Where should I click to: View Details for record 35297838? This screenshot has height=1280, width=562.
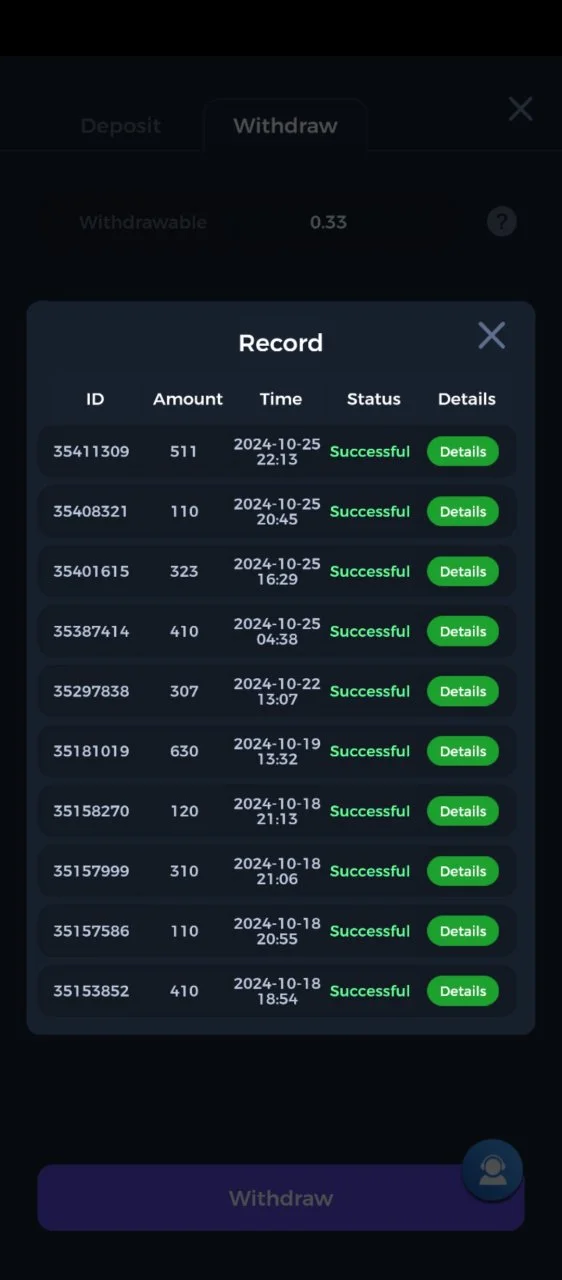coord(463,691)
